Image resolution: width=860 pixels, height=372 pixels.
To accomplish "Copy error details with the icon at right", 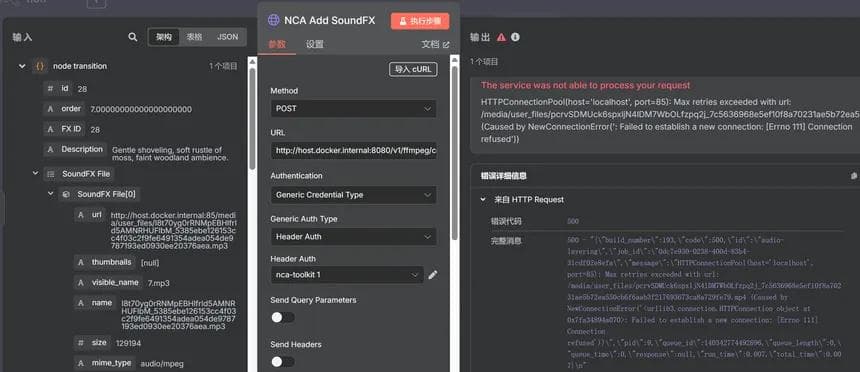I will point(854,176).
